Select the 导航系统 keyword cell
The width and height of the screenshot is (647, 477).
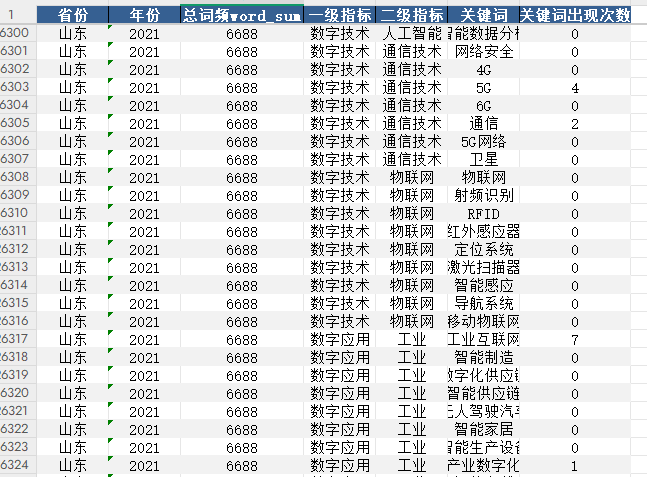coord(483,303)
